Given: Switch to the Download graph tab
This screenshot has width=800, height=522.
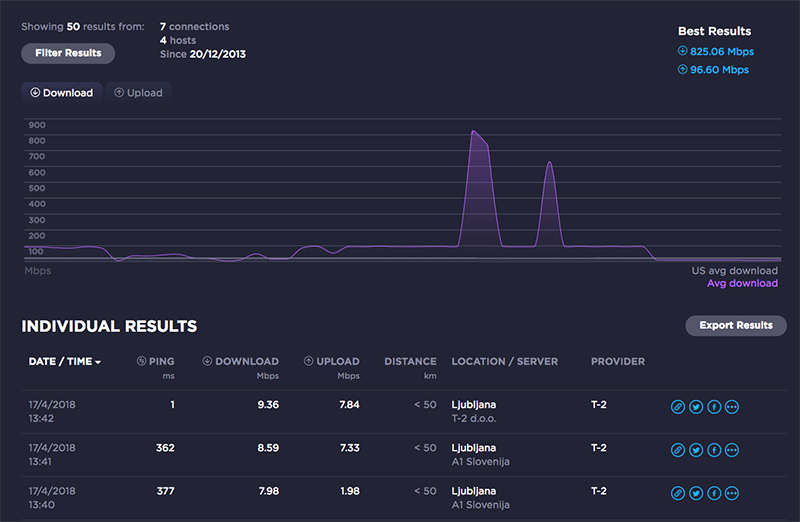Looking at the screenshot, I should click(x=62, y=93).
